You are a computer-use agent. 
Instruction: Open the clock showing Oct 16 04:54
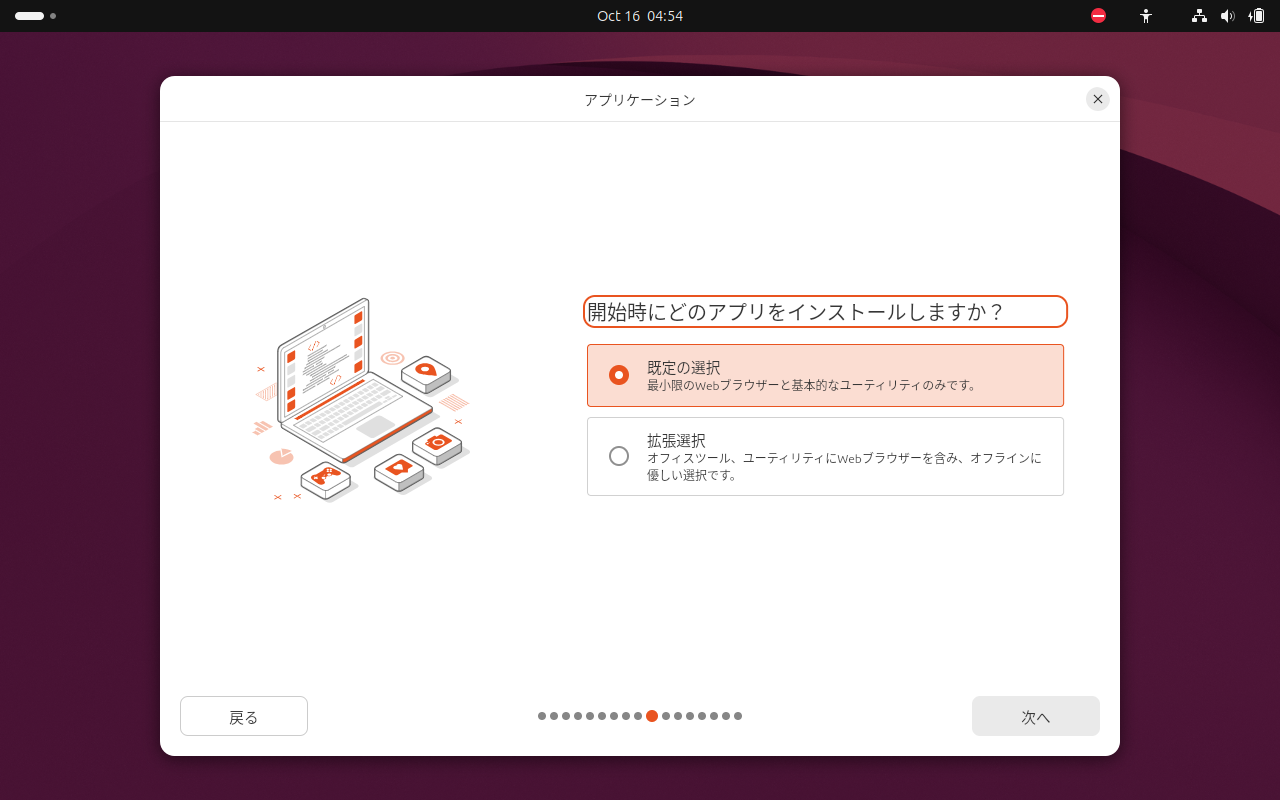pyautogui.click(x=640, y=16)
